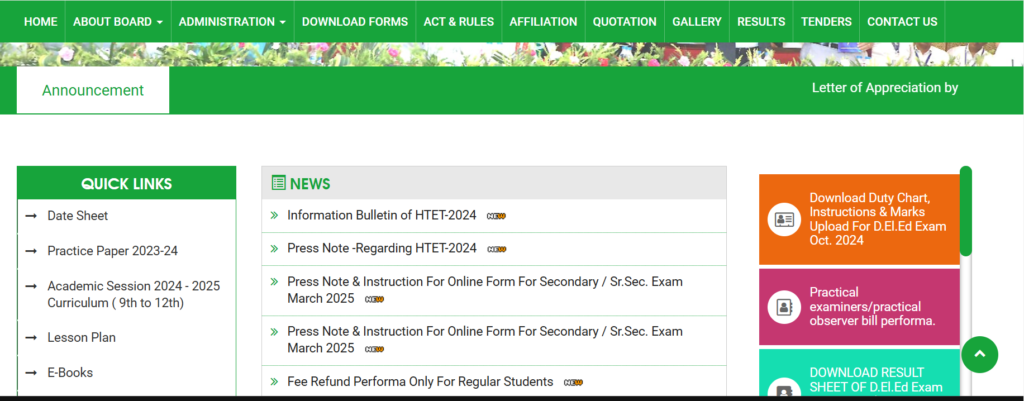This screenshot has height=401, width=1024.
Task: Click arrow icon beside Practice Paper 2023-24
Action: pos(31,251)
